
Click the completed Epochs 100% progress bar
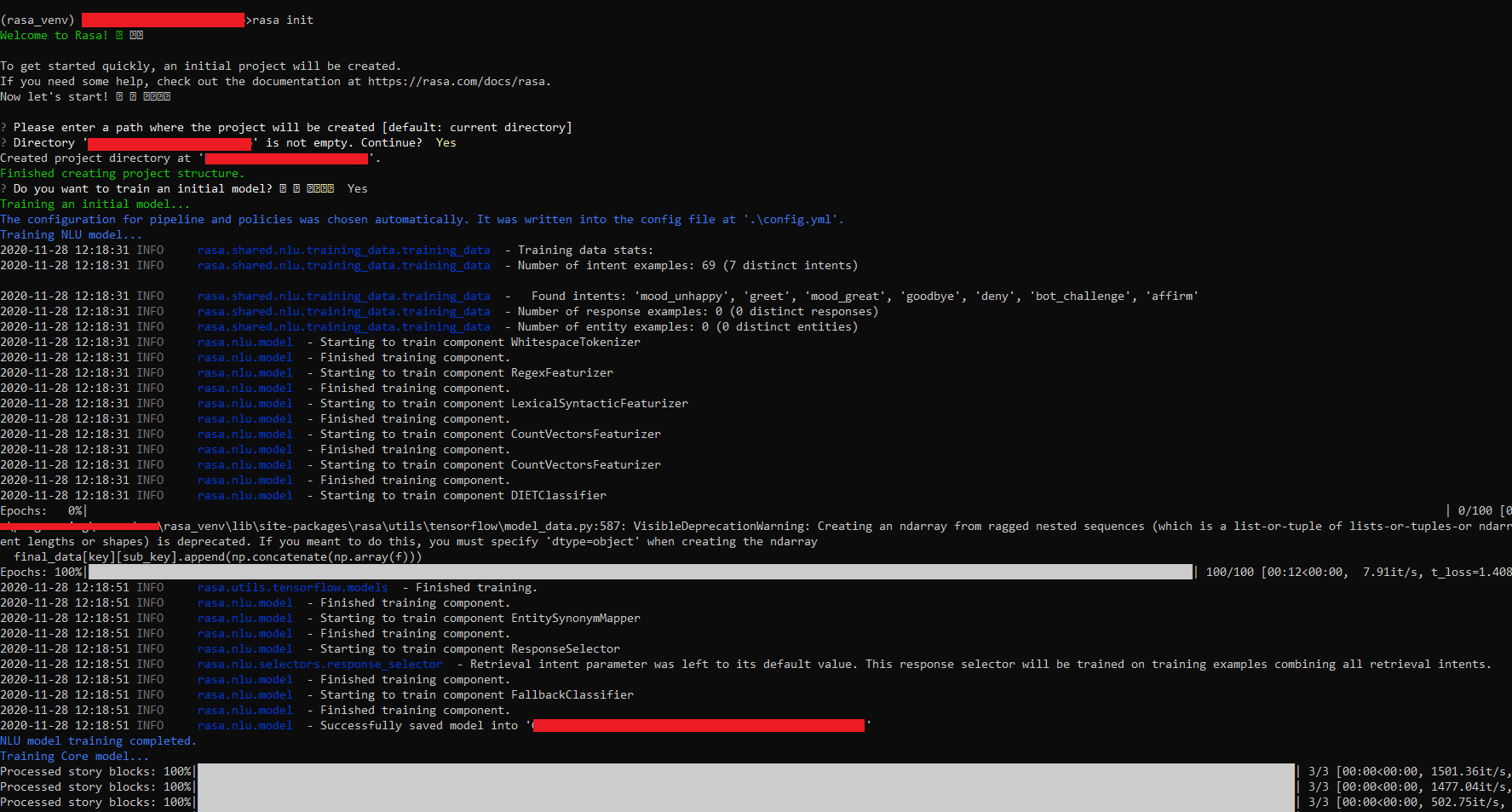[640, 573]
